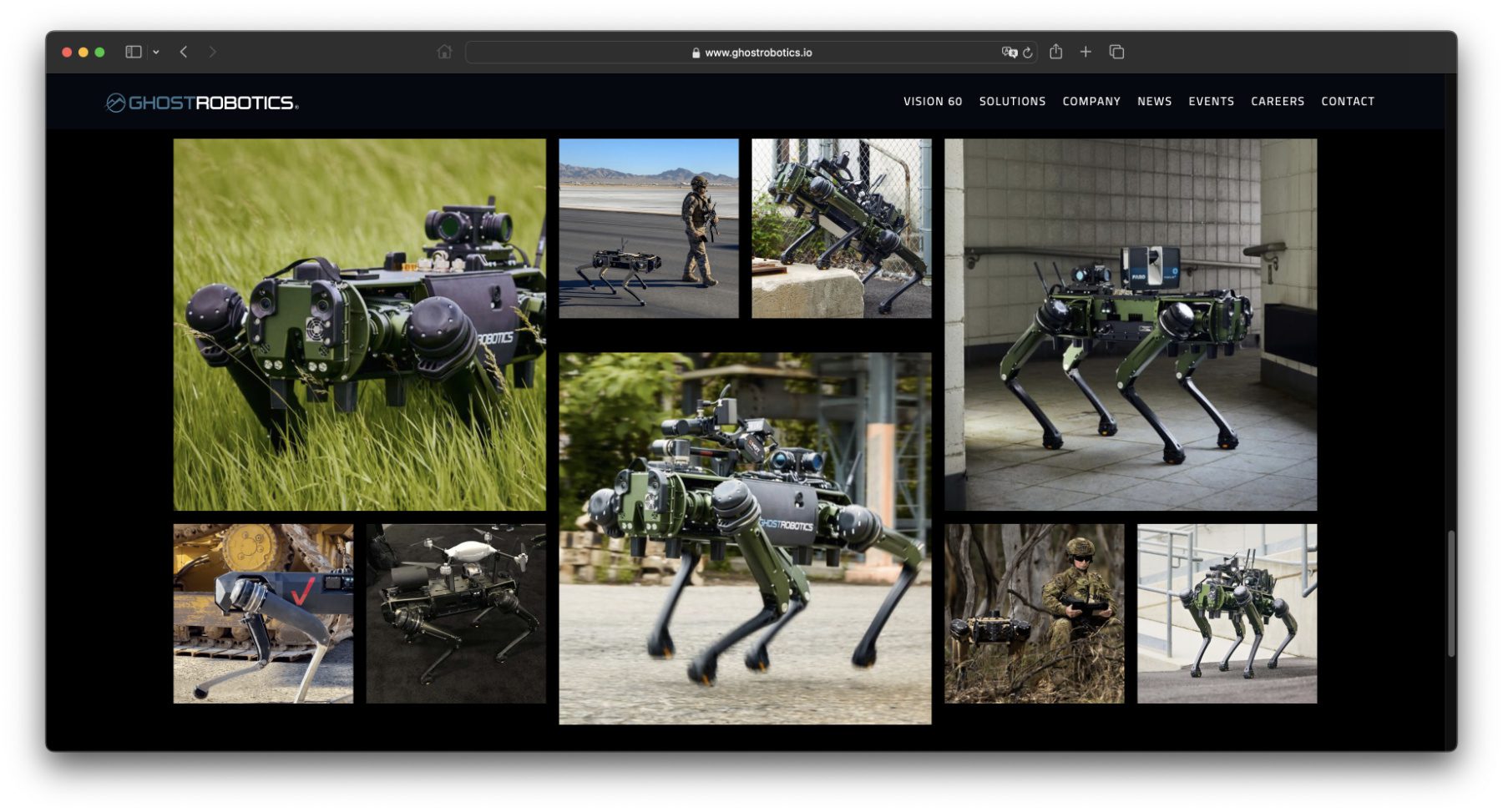The height and width of the screenshot is (812, 1503).
Task: Click the Ghost Robotics logo
Action: [202, 103]
